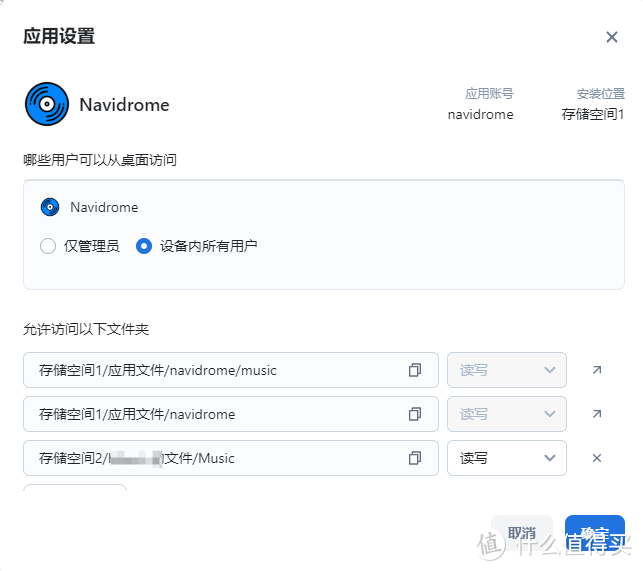Click the navidrome account name value
Screen dimensions: 643x571
[481, 114]
